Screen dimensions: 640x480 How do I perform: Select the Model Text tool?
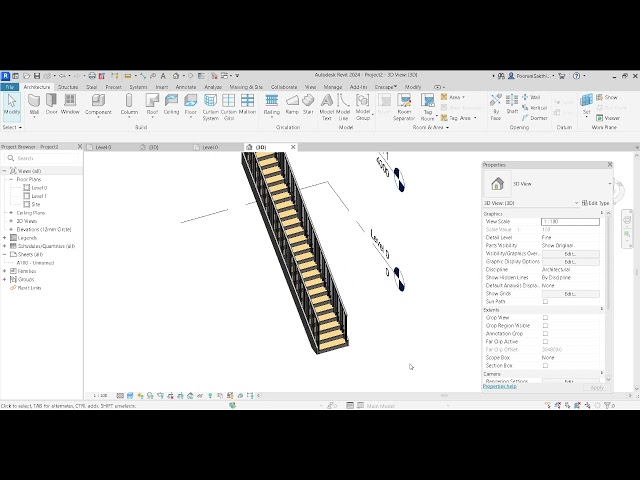click(327, 107)
